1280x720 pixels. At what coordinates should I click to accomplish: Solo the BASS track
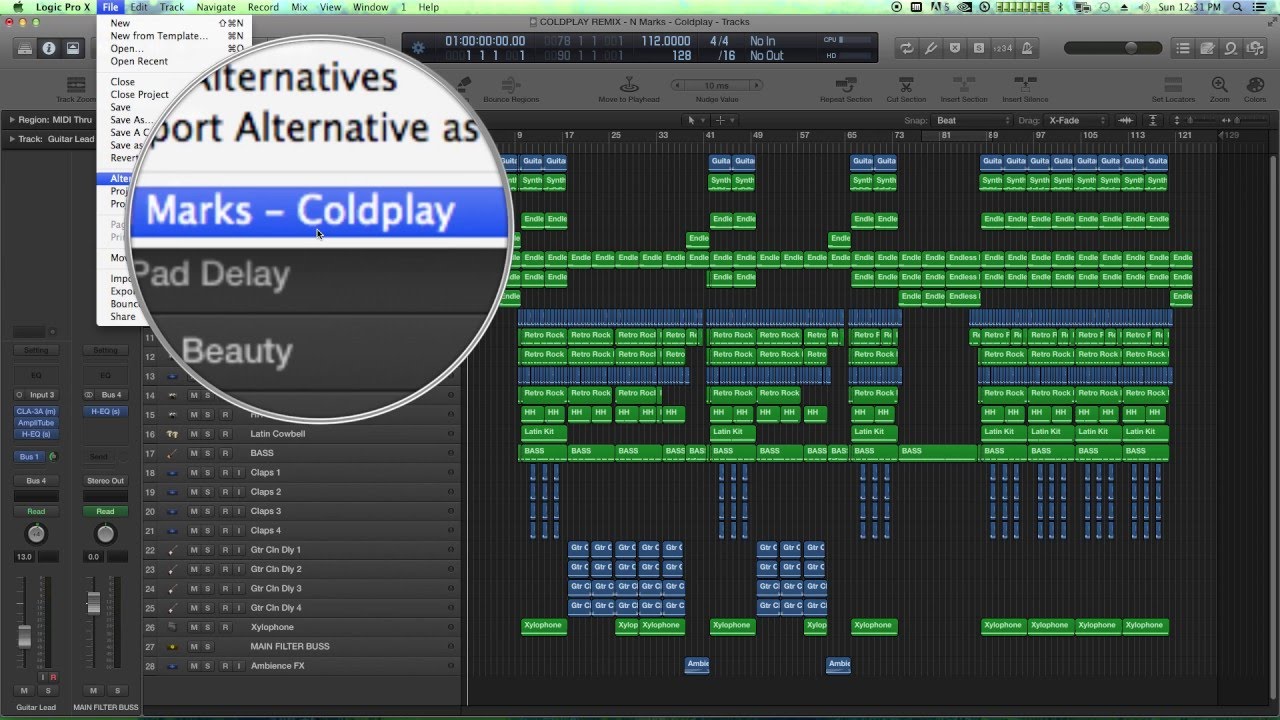208,453
